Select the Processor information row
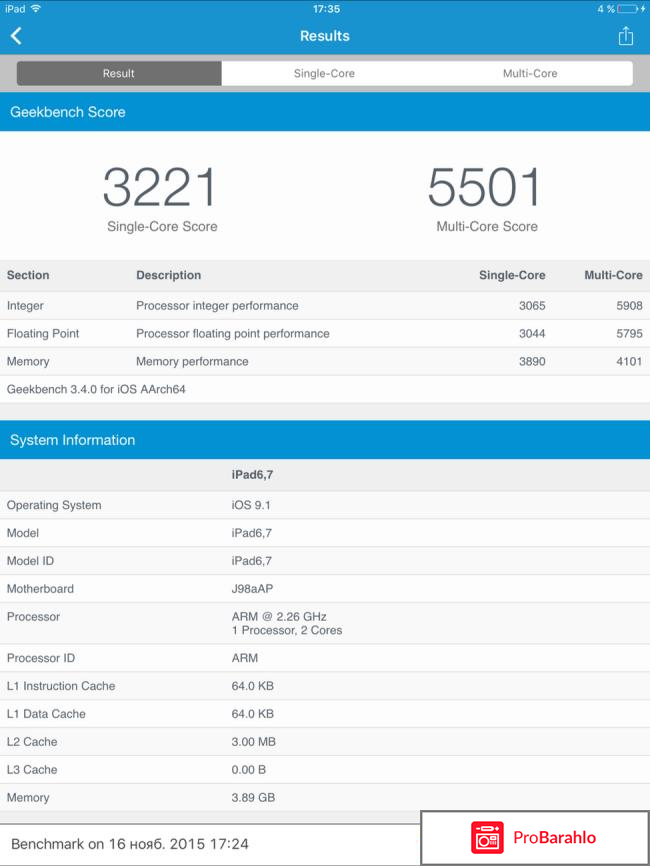The width and height of the screenshot is (650, 866). pyautogui.click(x=324, y=623)
